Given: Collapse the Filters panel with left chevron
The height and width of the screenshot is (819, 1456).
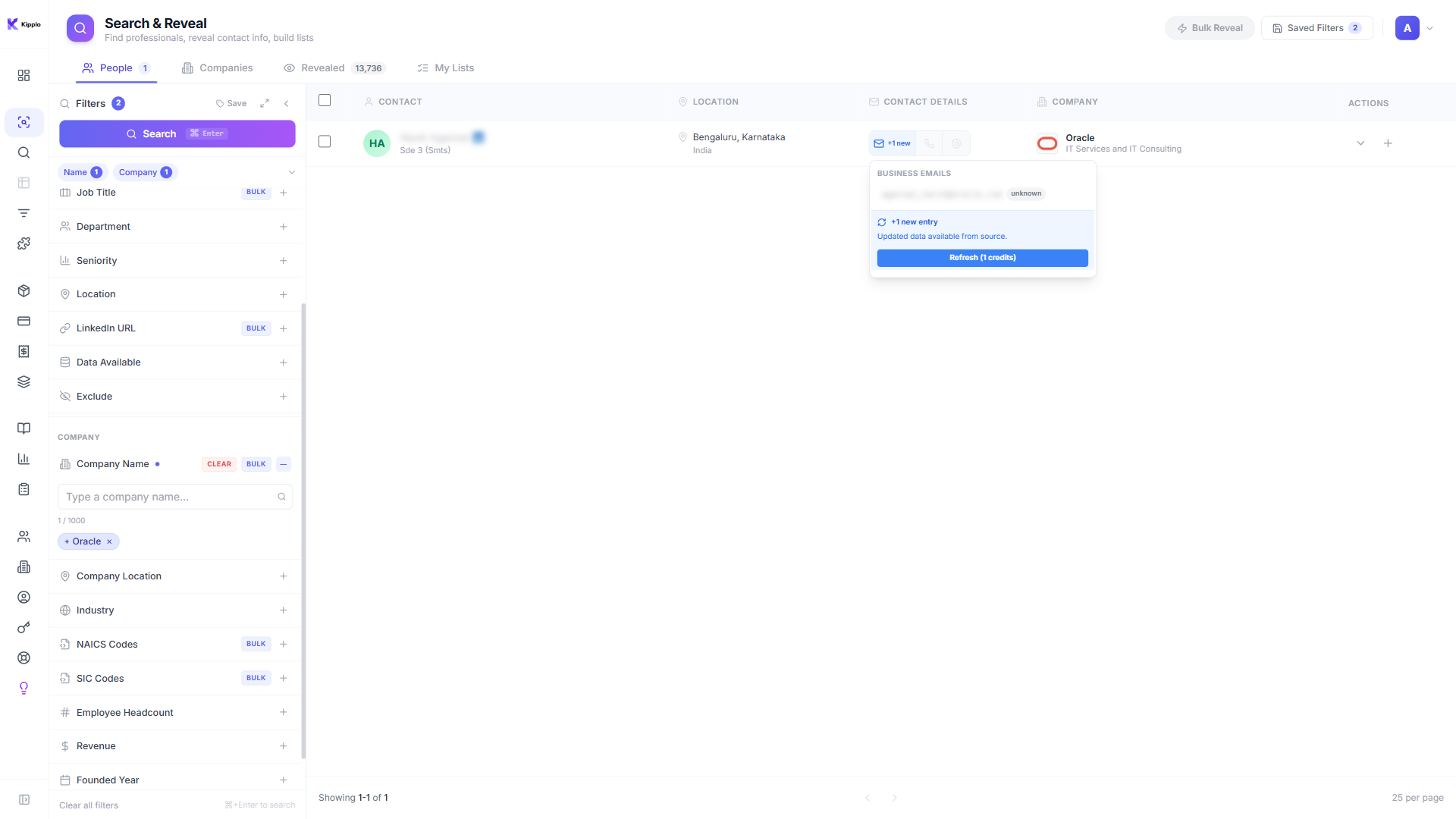Looking at the screenshot, I should [x=286, y=103].
